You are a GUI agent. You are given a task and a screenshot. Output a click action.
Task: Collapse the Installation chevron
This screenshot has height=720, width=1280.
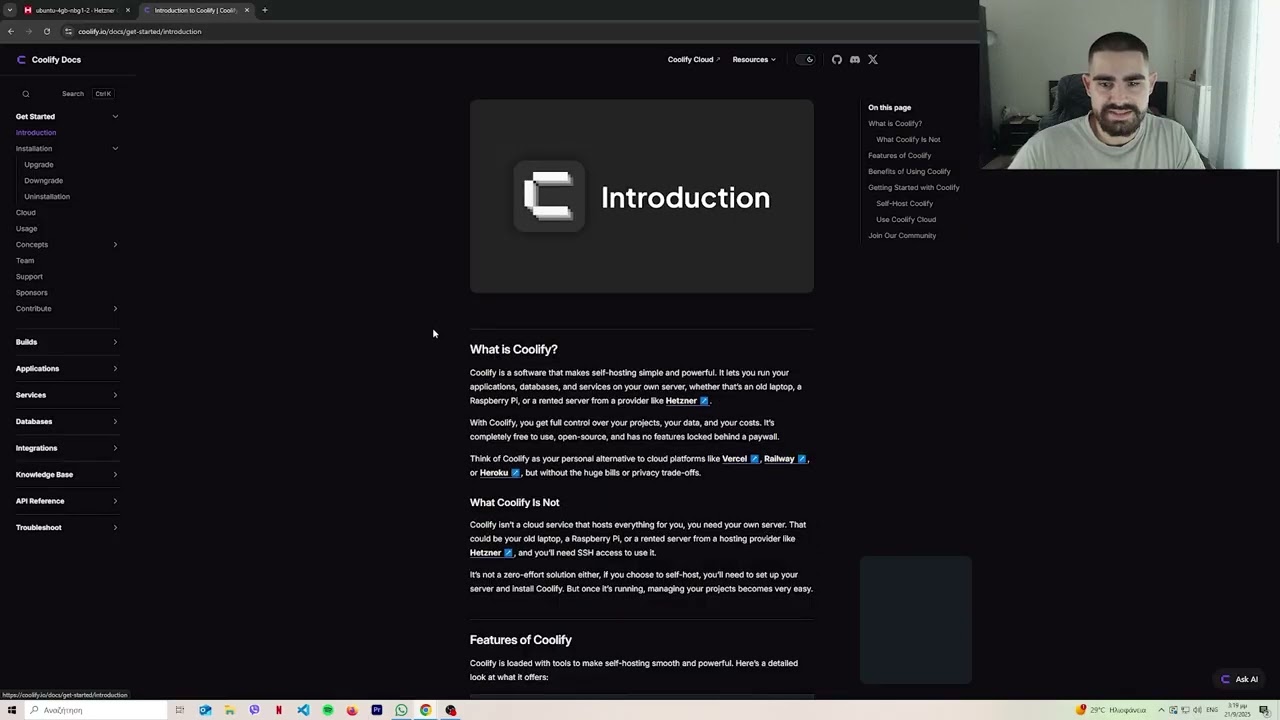(x=115, y=149)
